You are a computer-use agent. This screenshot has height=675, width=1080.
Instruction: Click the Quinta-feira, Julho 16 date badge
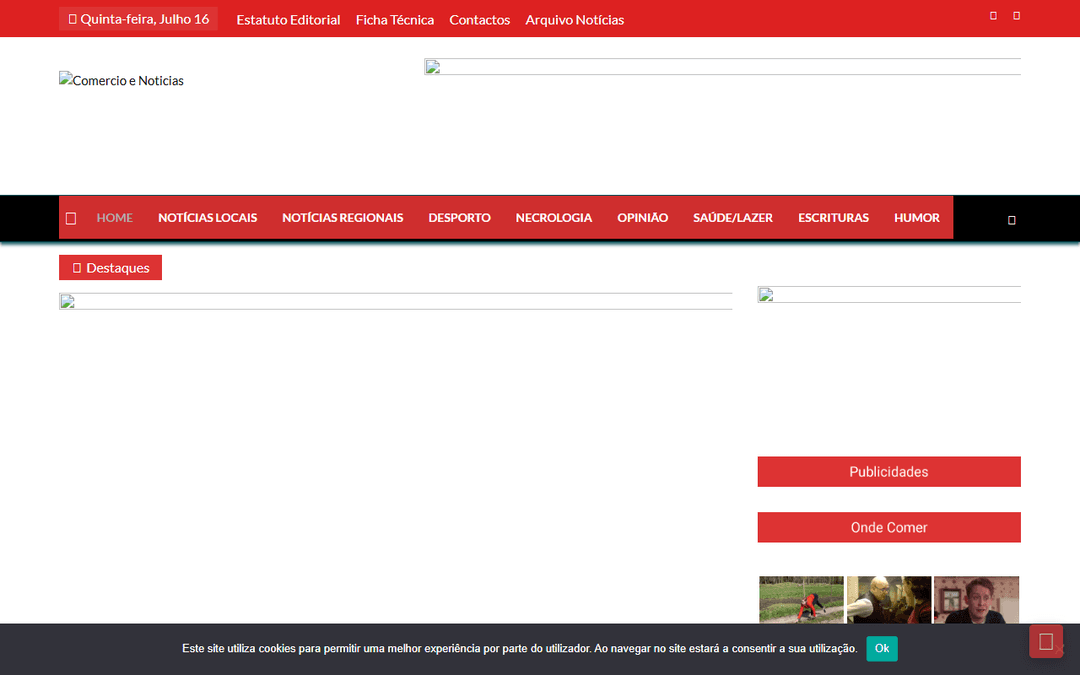click(138, 19)
